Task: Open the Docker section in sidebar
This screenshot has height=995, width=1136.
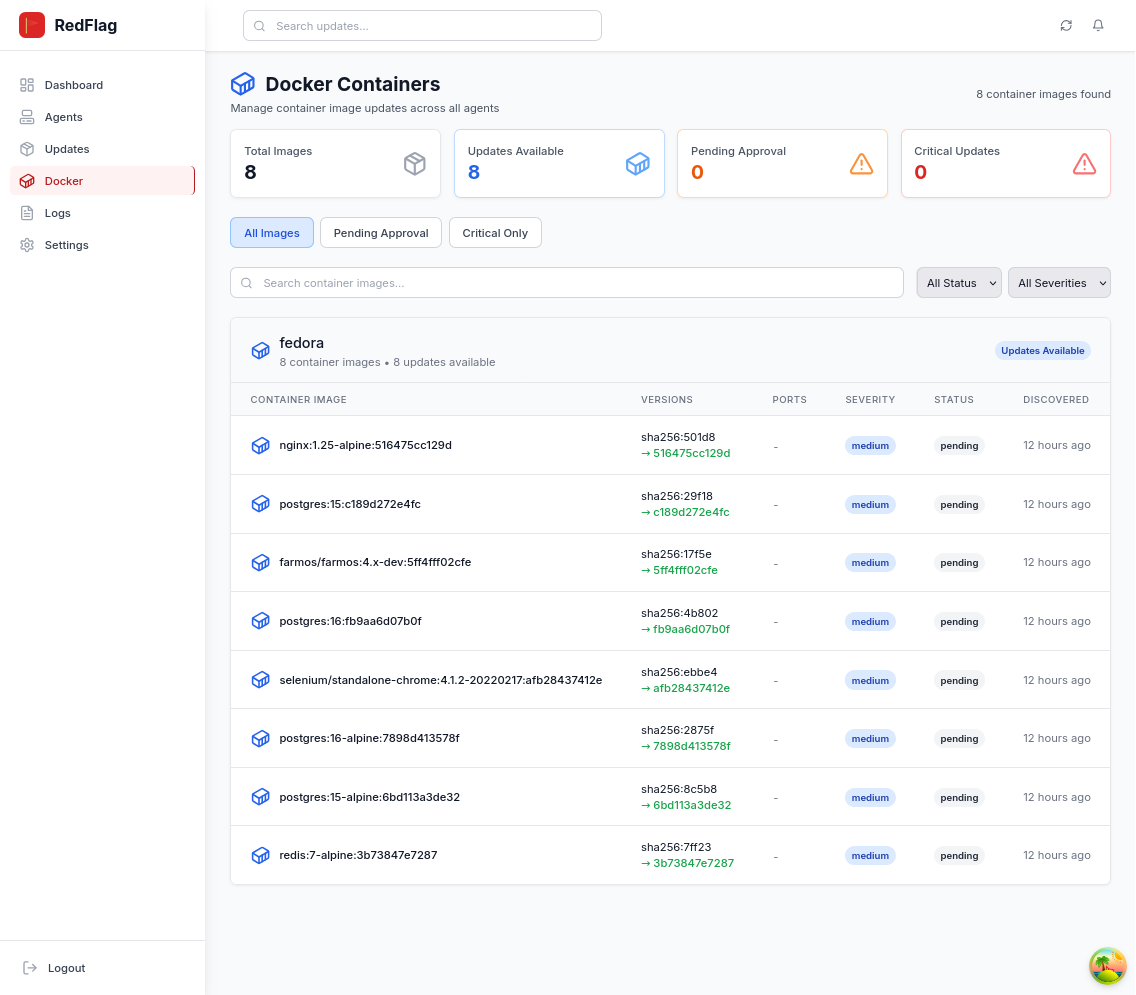Action: pos(66,181)
